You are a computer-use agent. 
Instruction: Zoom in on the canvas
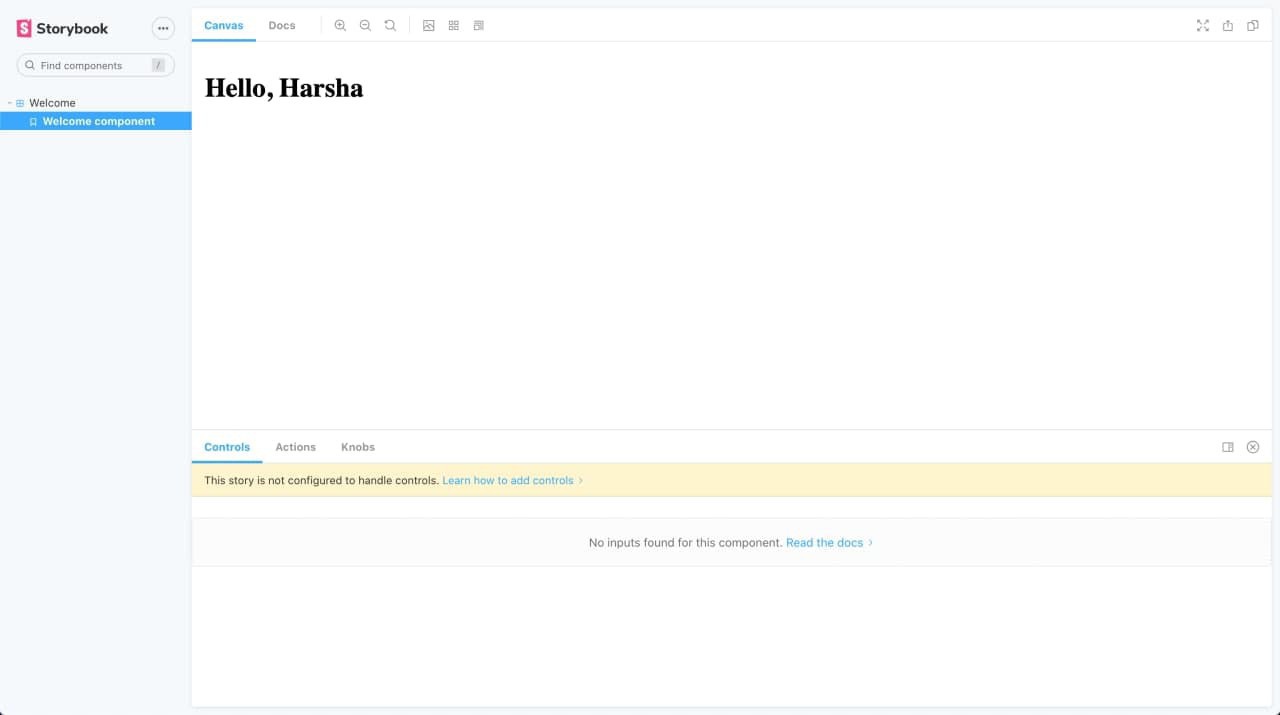click(341, 25)
